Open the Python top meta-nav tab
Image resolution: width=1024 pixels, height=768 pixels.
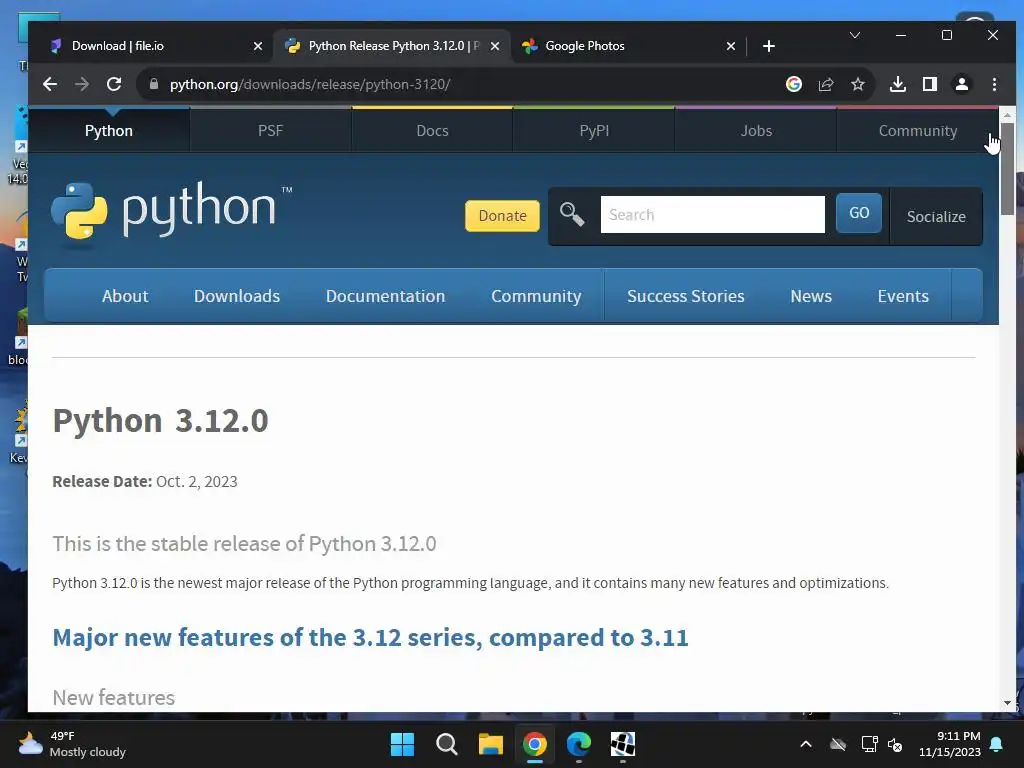pos(108,131)
